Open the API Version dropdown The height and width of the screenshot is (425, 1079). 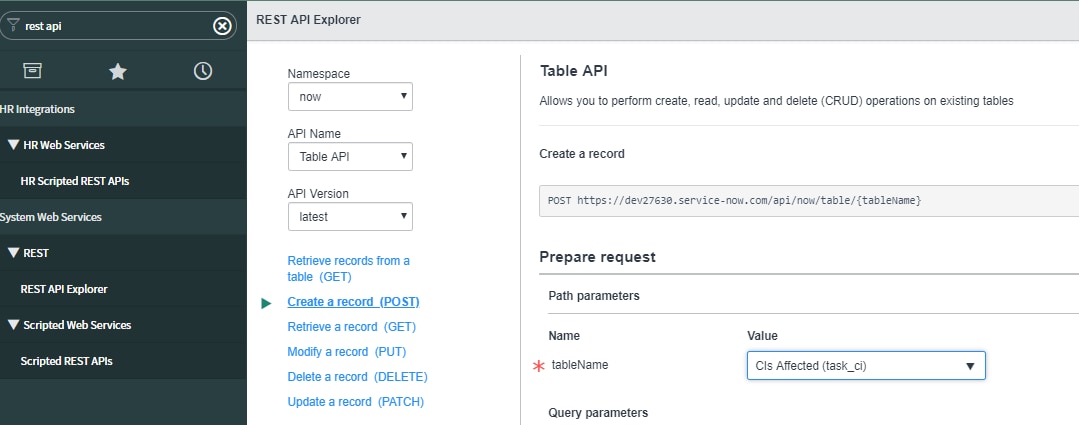tap(350, 217)
